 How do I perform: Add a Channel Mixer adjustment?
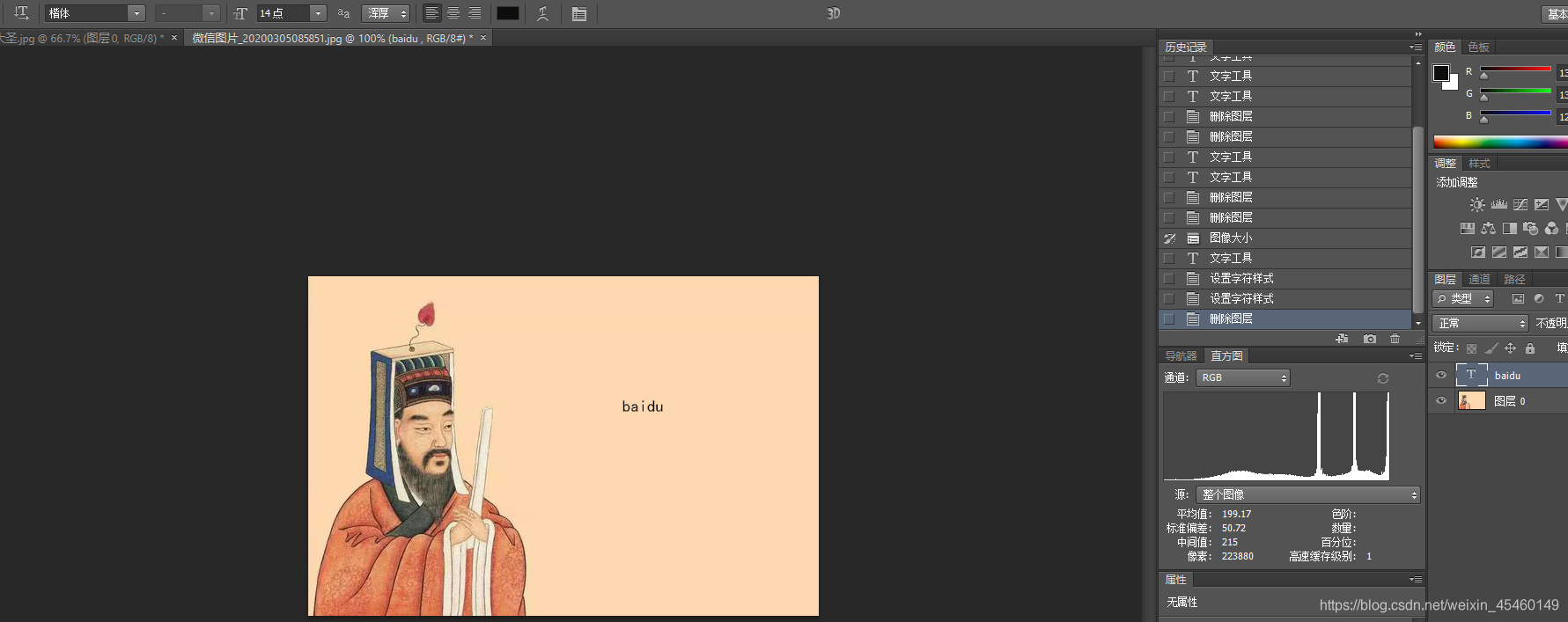pos(1552,228)
